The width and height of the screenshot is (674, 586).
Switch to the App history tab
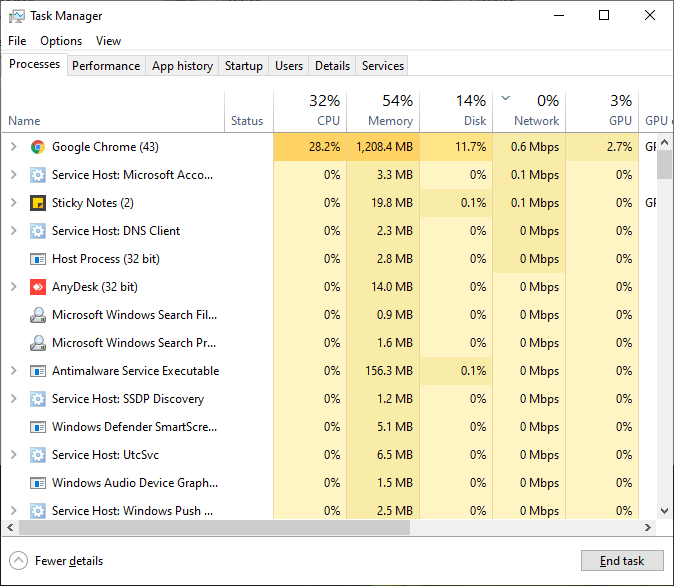pos(182,66)
